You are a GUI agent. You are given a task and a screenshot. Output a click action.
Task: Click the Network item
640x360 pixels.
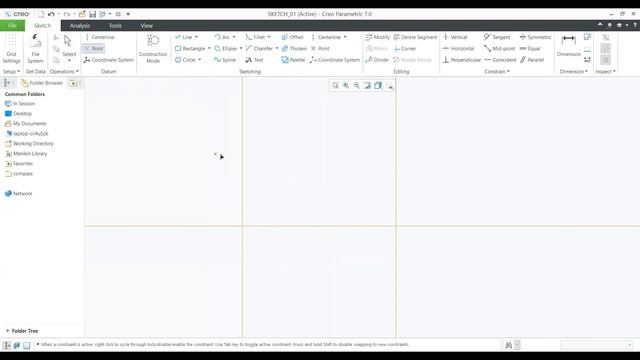point(18,193)
